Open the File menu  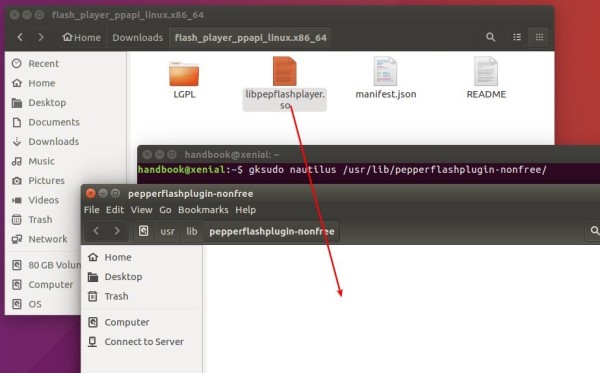(91, 210)
